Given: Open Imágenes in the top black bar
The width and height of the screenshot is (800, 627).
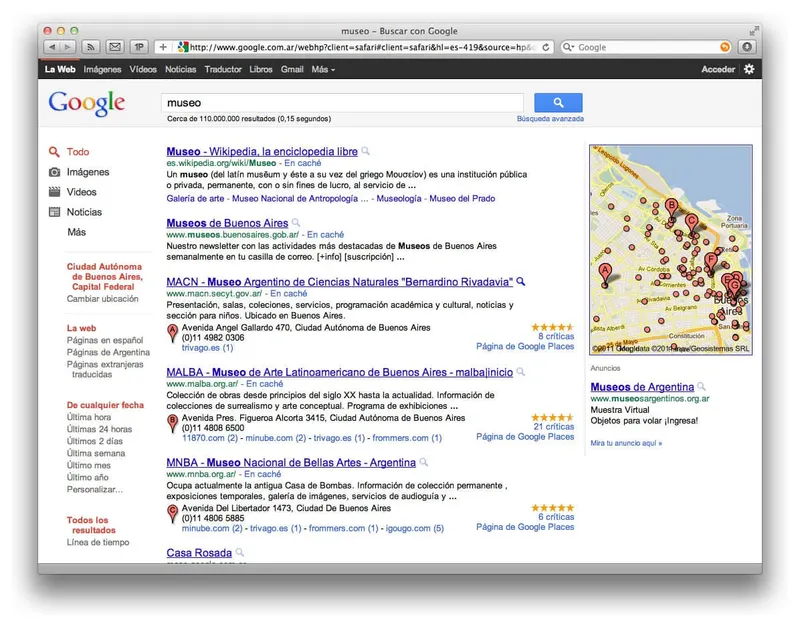Looking at the screenshot, I should 103,69.
